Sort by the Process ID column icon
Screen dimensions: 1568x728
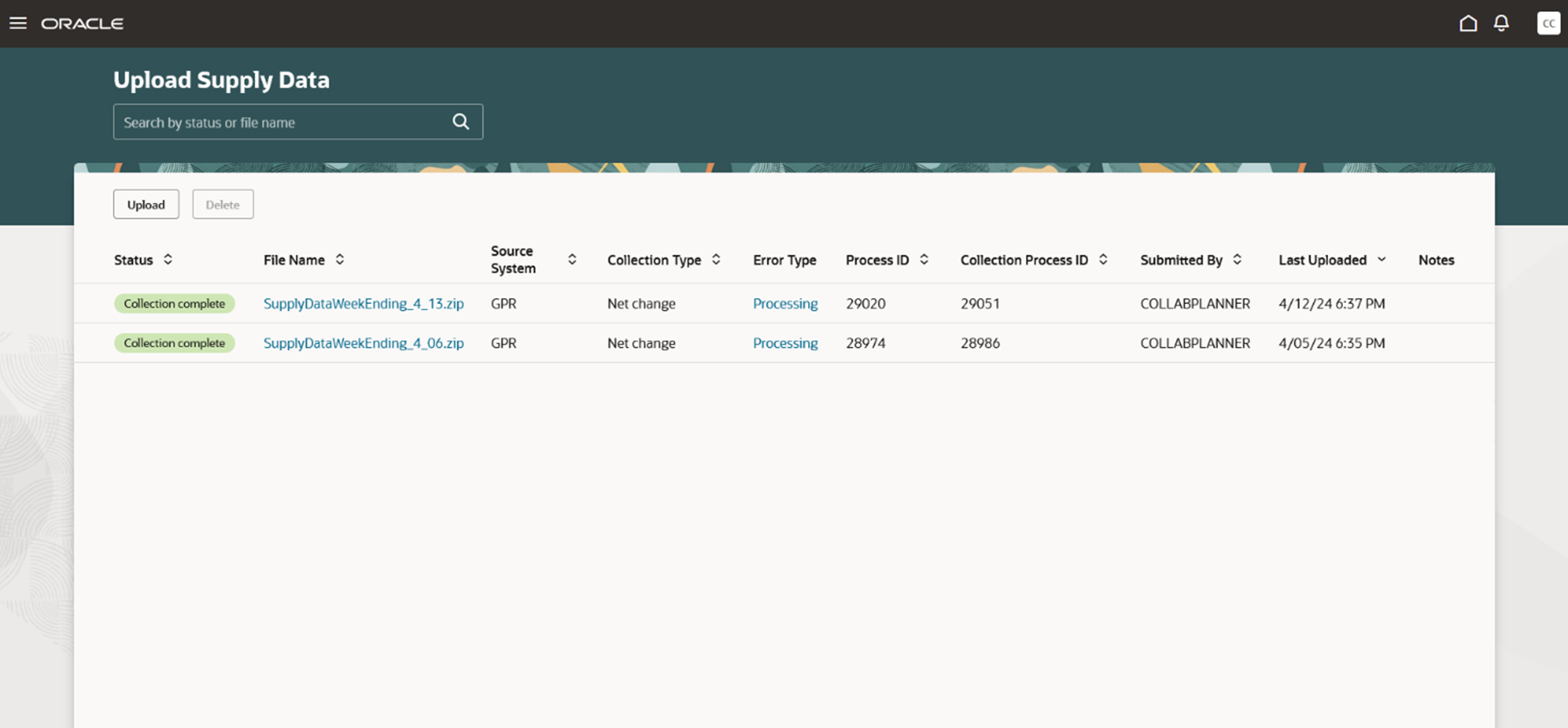(x=924, y=260)
